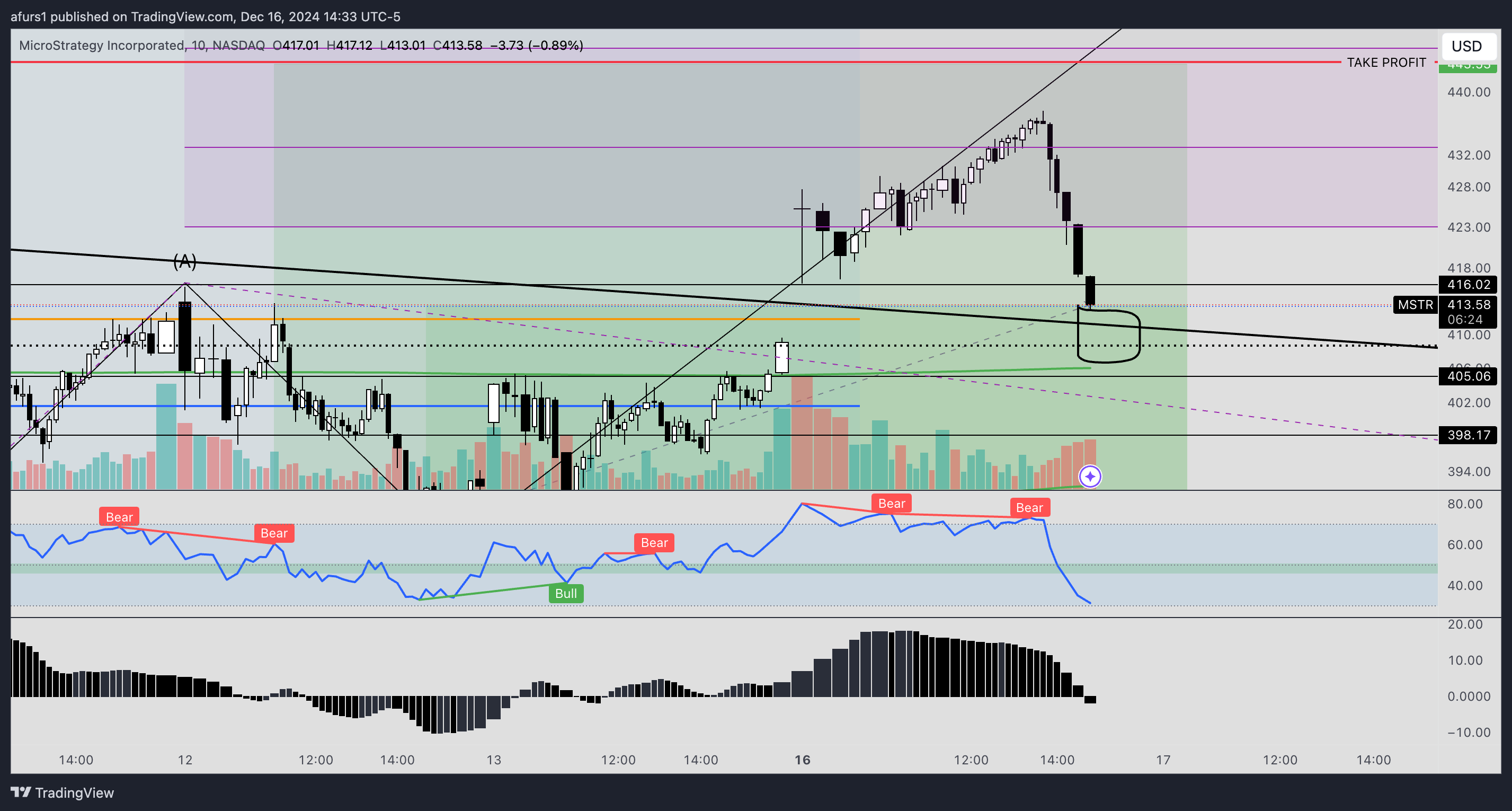The image size is (1512, 811).
Task: Click the green take profit price tag
Action: tap(1467, 67)
